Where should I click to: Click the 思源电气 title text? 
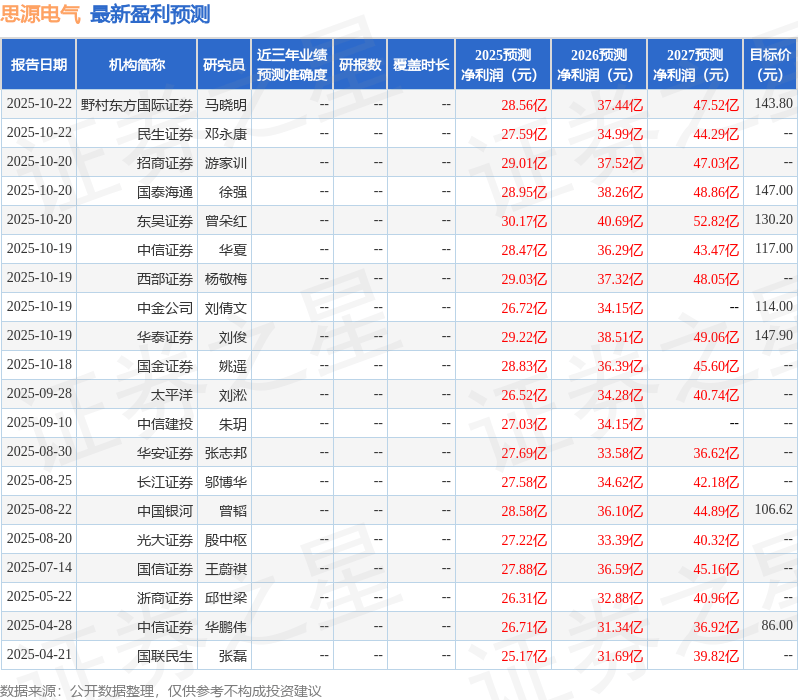(40, 14)
